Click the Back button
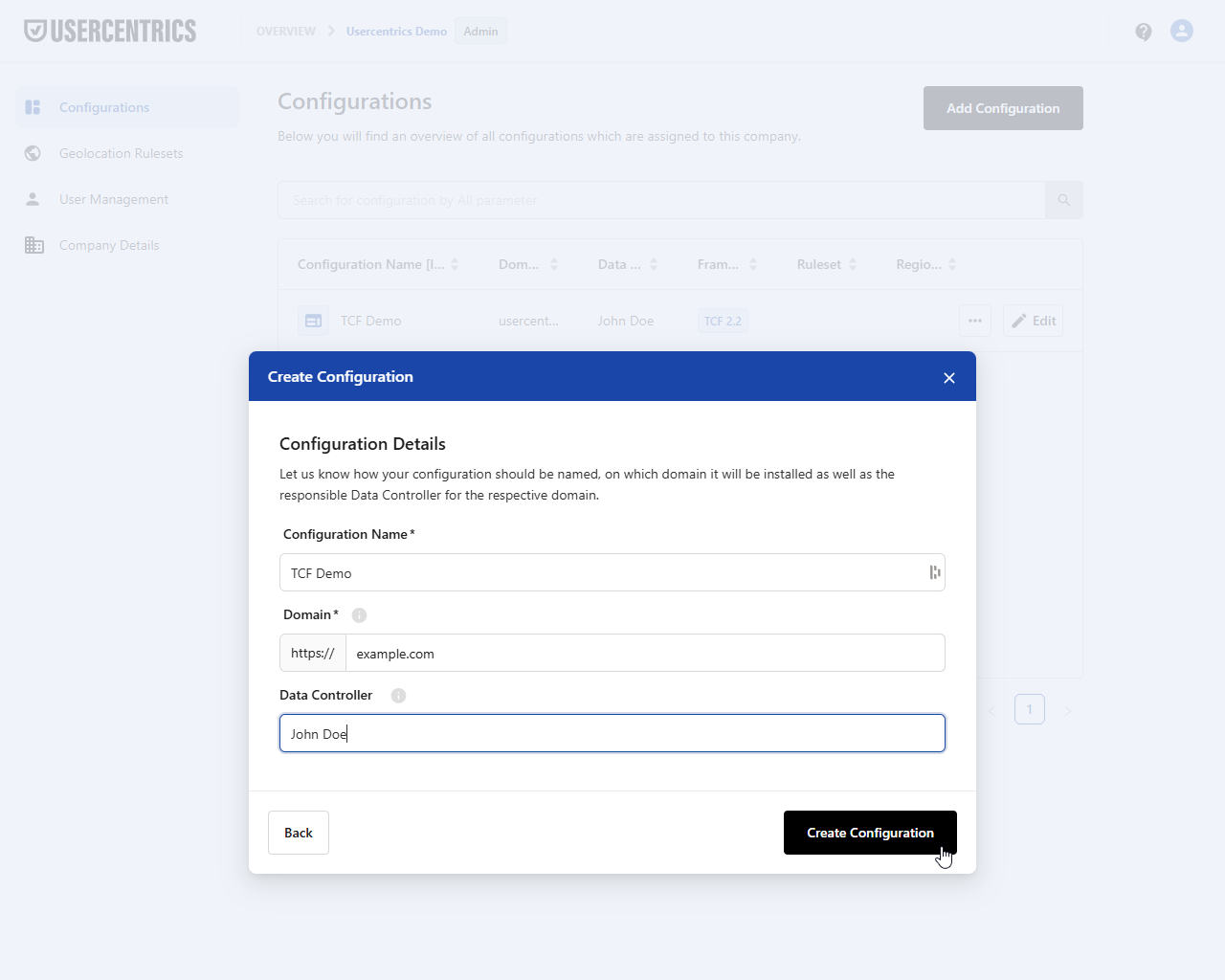Viewport: 1225px width, 980px height. (299, 833)
